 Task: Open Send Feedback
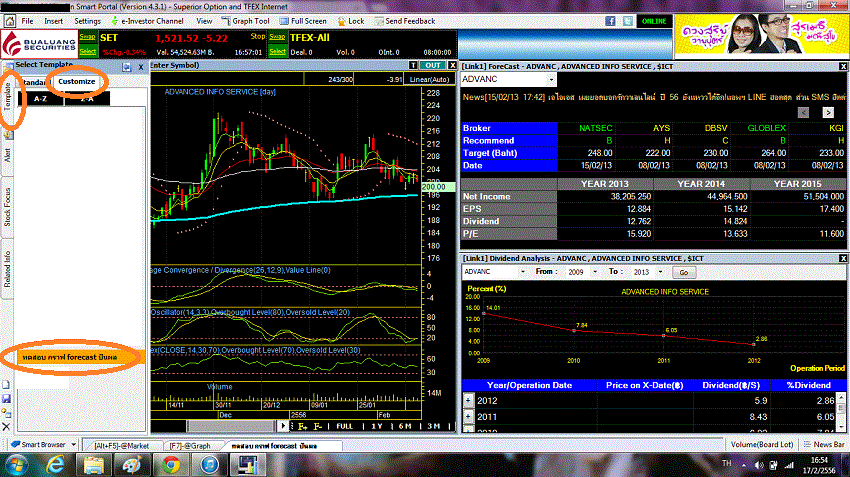(404, 21)
